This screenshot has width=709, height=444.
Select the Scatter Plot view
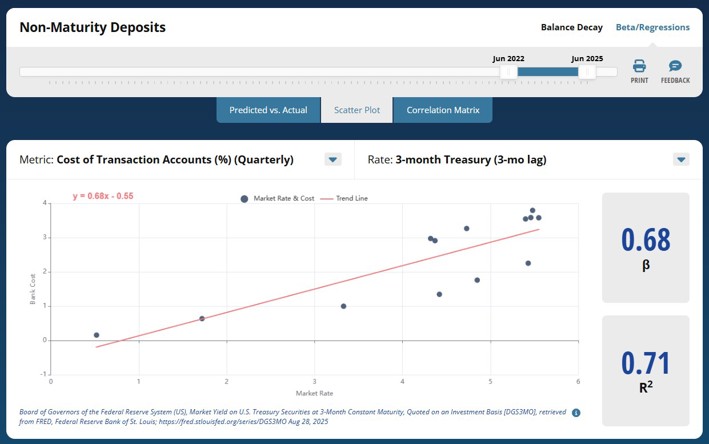pos(357,110)
